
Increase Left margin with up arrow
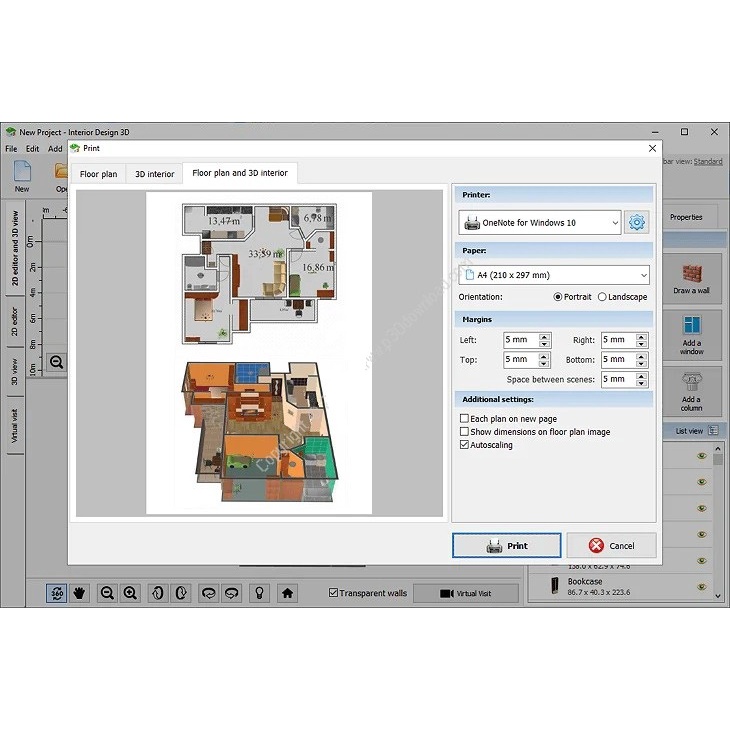(x=544, y=336)
